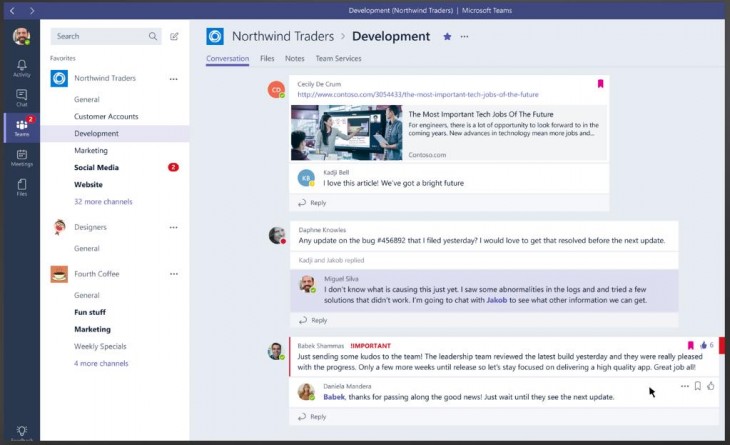Expand 32 more channels
Image resolution: width=730 pixels, height=445 pixels.
coord(103,202)
